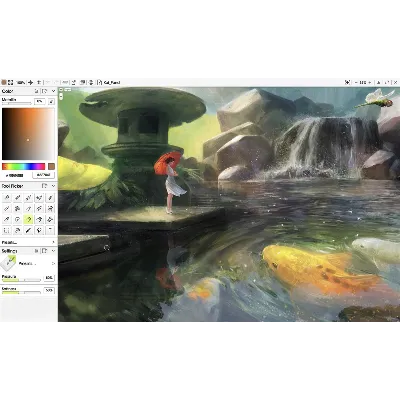Pick a shade in the orange color square

click(28, 134)
